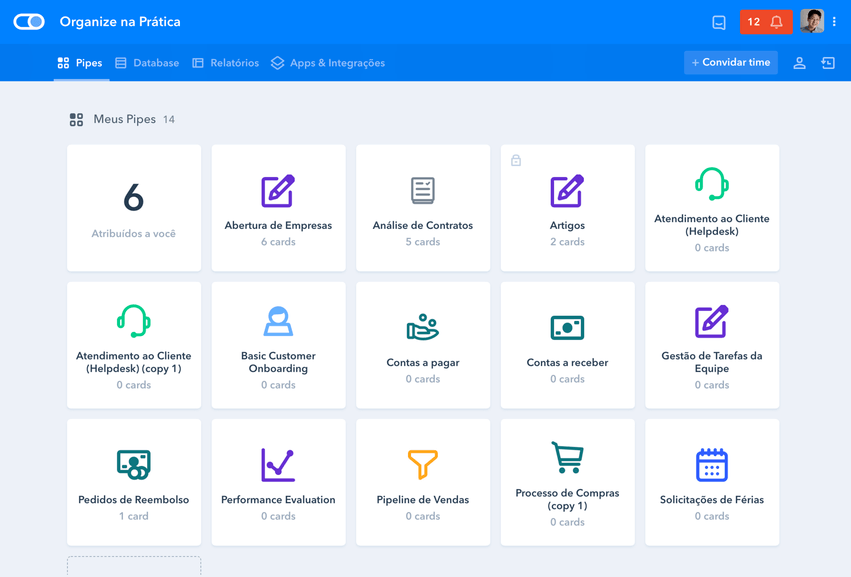
Task: Click the Pipefy logo icon in header
Action: pyautogui.click(x=29, y=22)
